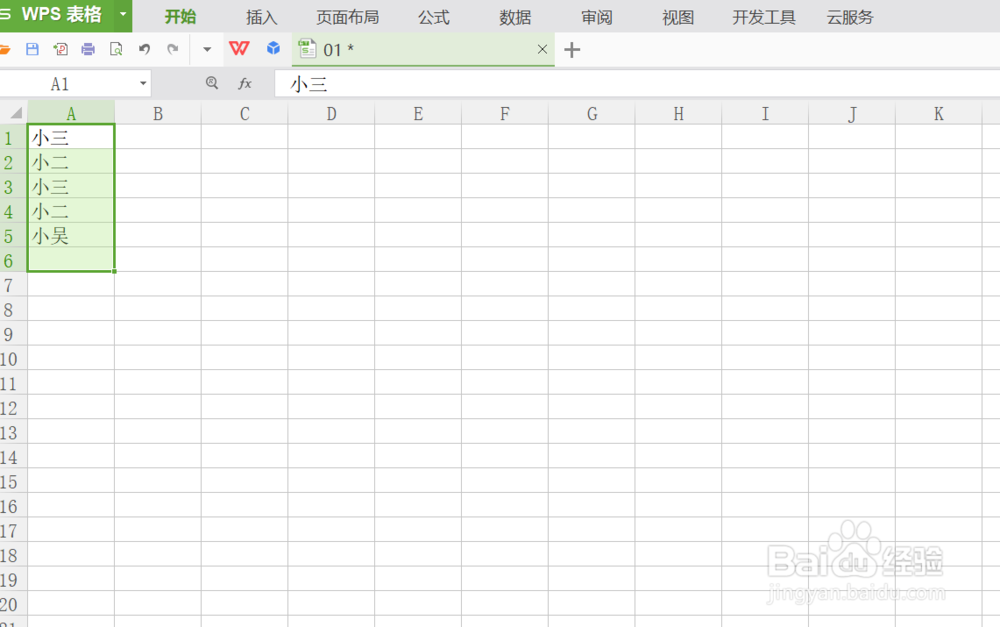Select column G header
Viewport: 1000px width, 627px height.
(x=591, y=113)
